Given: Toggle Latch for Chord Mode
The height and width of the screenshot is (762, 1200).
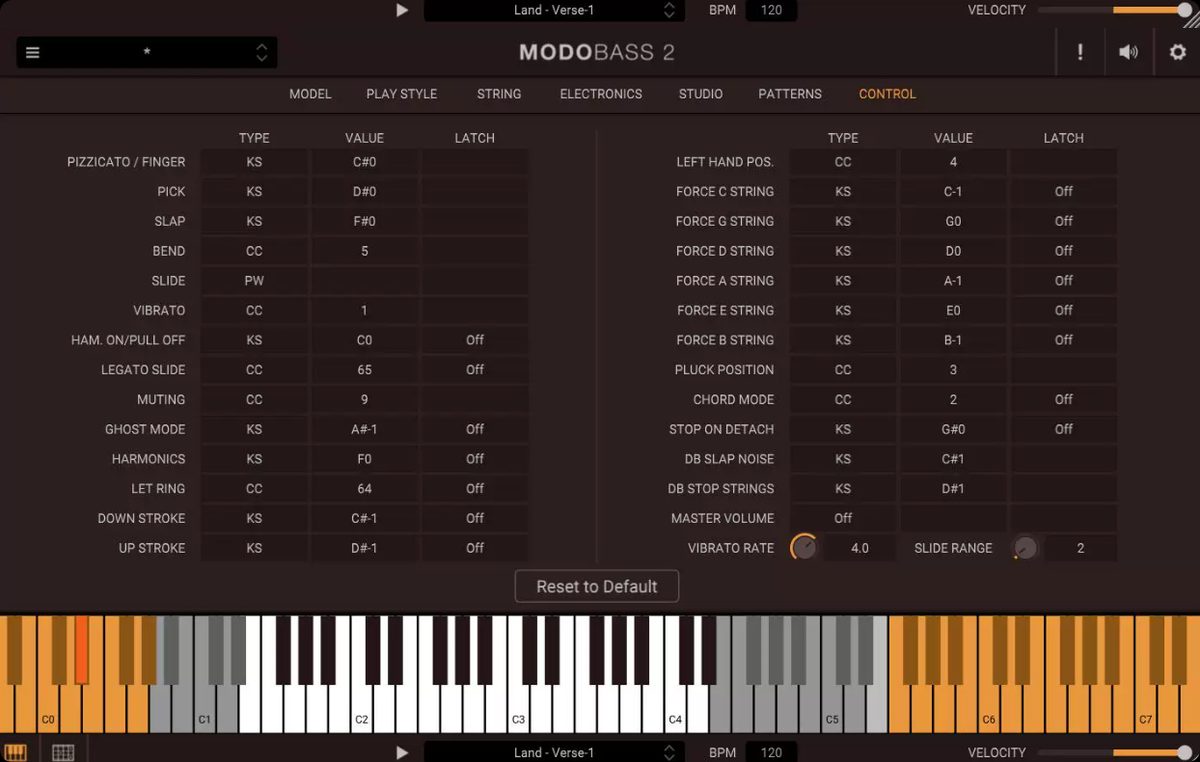Looking at the screenshot, I should (1064, 399).
